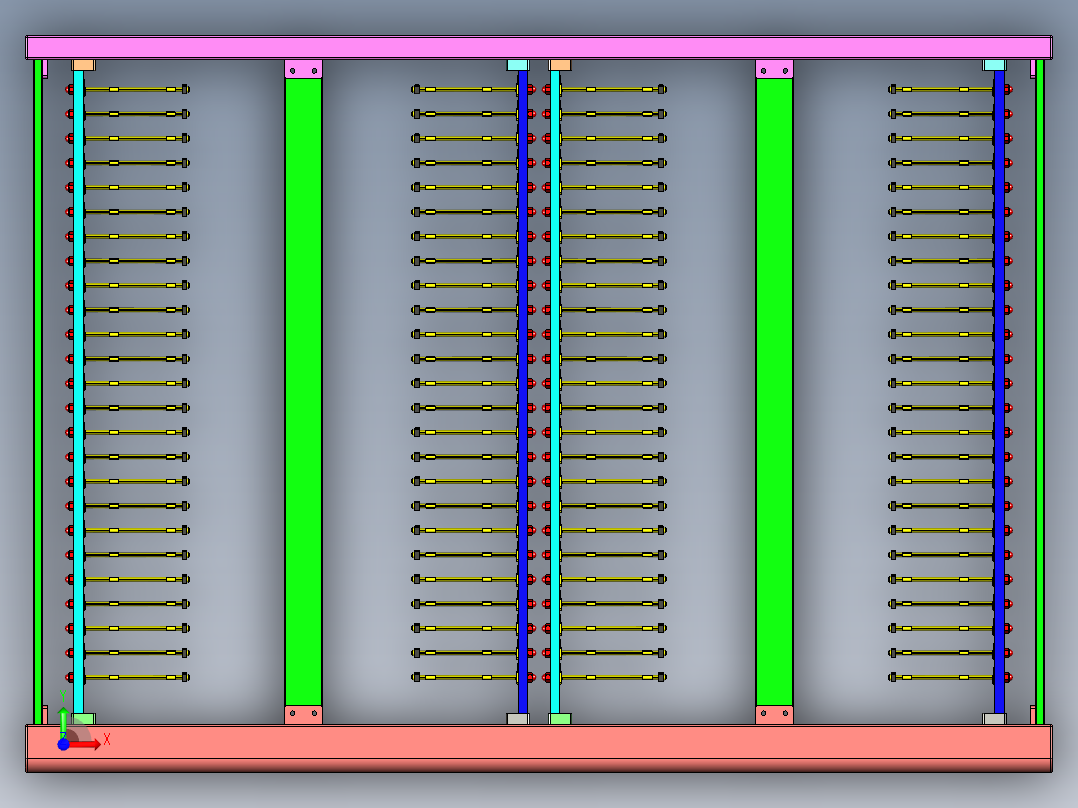Select thin green side plate on far left
The height and width of the screenshot is (808, 1078).
(x=38, y=392)
